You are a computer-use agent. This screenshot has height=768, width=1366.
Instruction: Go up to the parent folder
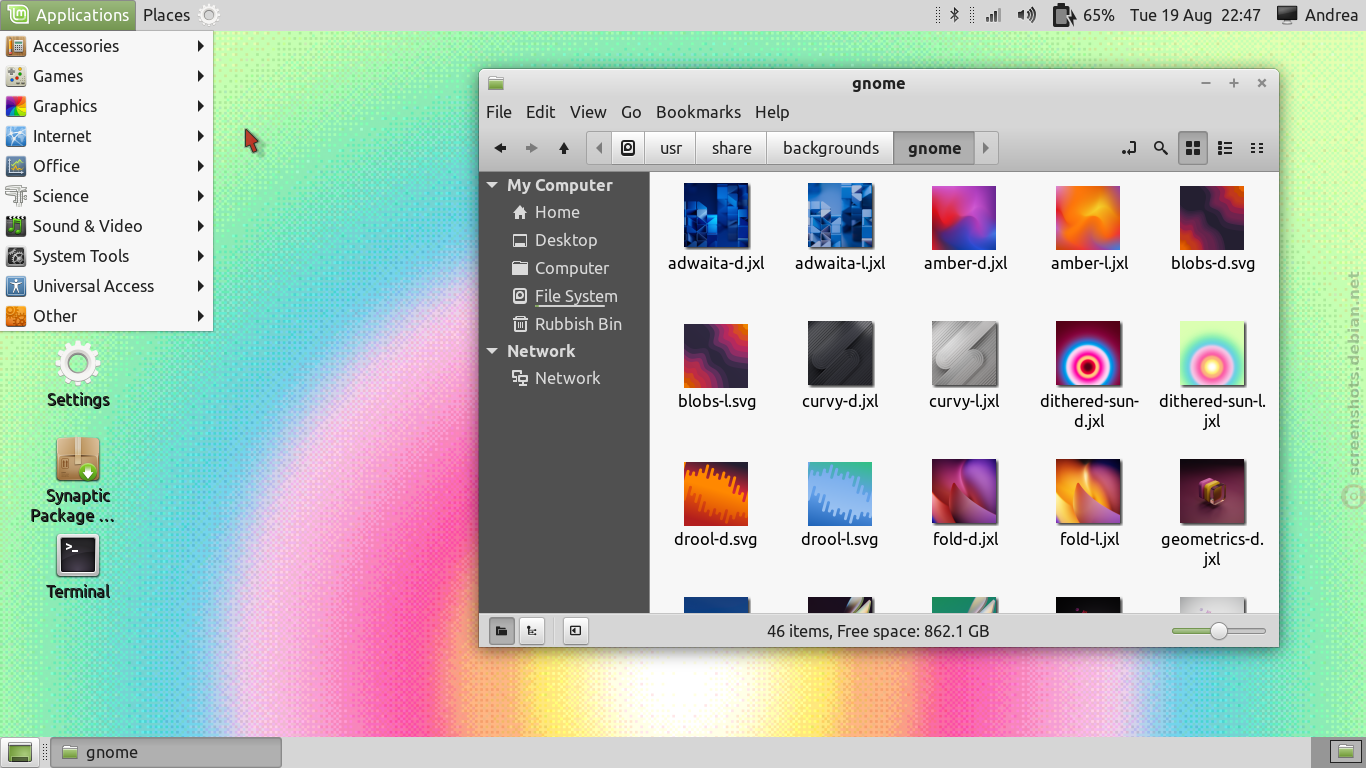point(564,148)
